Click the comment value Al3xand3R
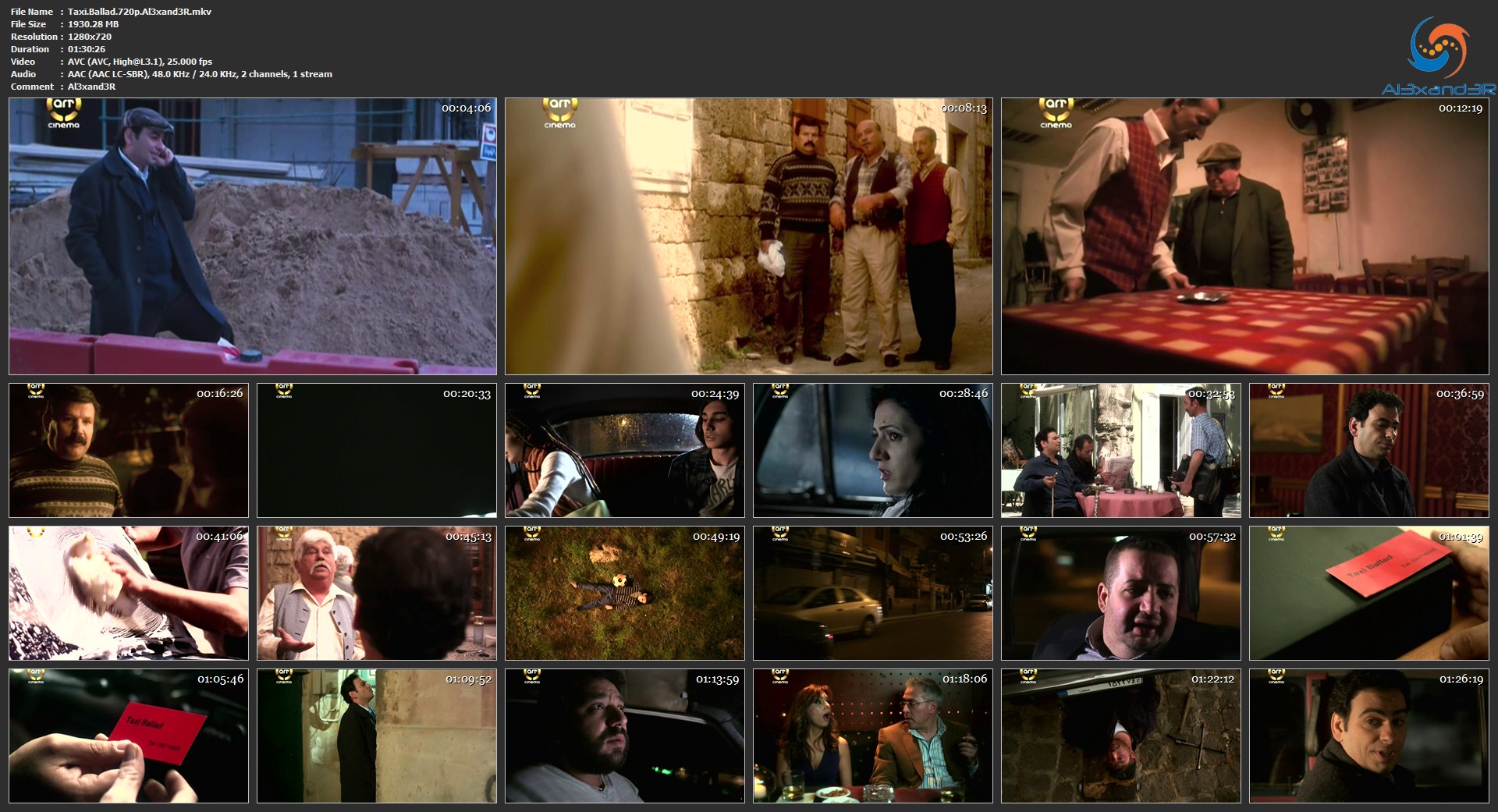 tap(91, 87)
